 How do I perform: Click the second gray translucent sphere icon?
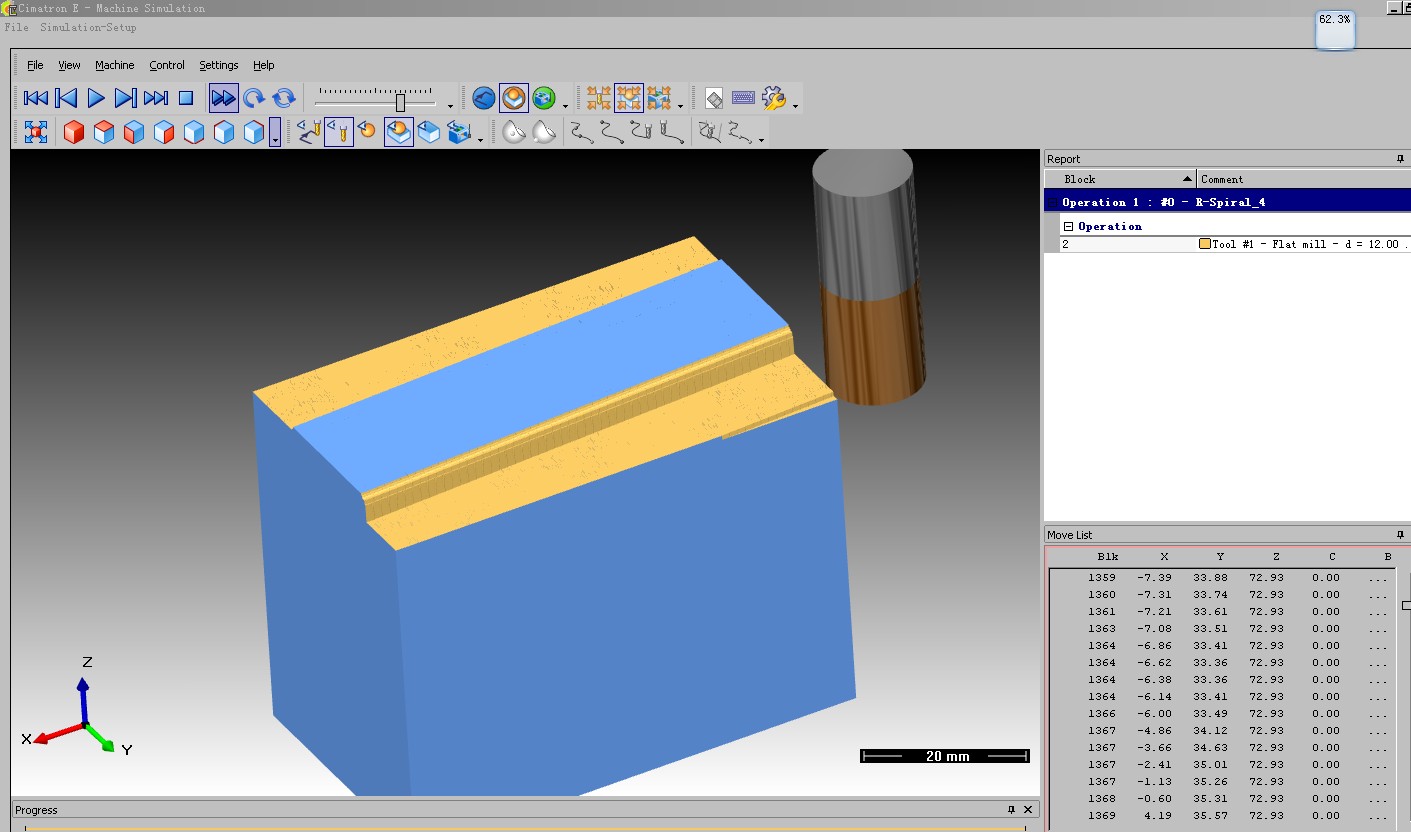544,132
